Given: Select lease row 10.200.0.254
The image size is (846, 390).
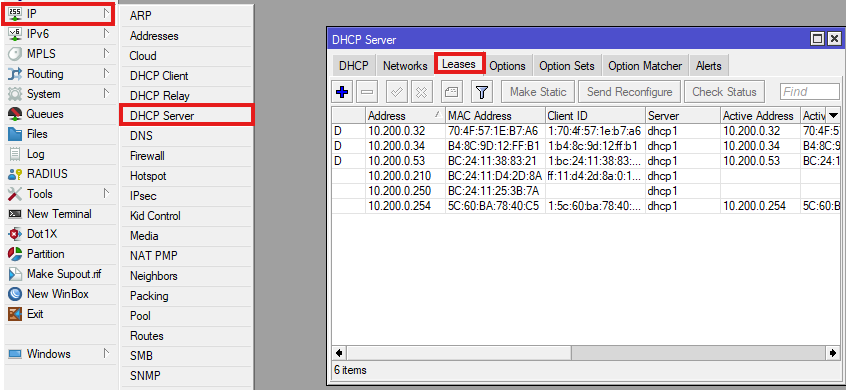Looking at the screenshot, I should point(586,206).
